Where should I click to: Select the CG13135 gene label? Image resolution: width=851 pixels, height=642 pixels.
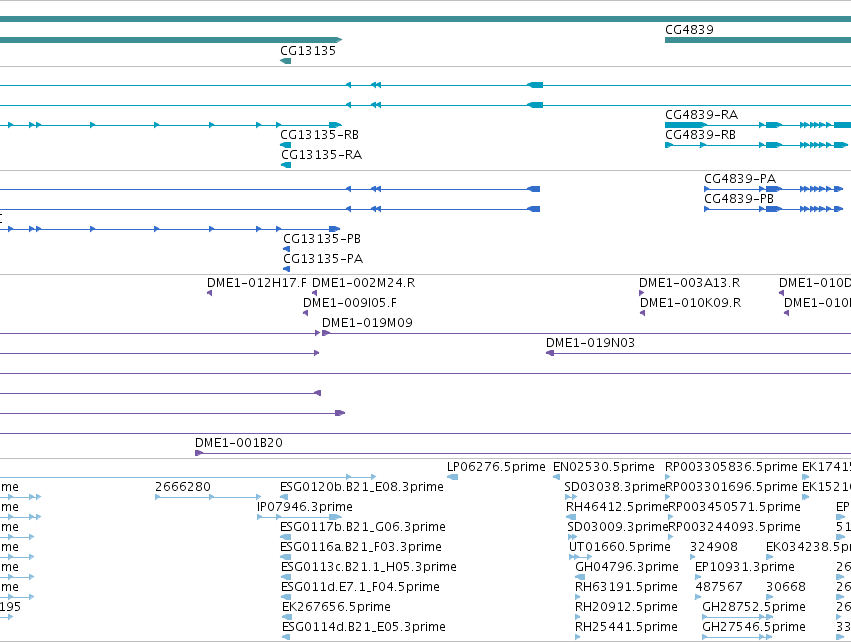click(308, 51)
